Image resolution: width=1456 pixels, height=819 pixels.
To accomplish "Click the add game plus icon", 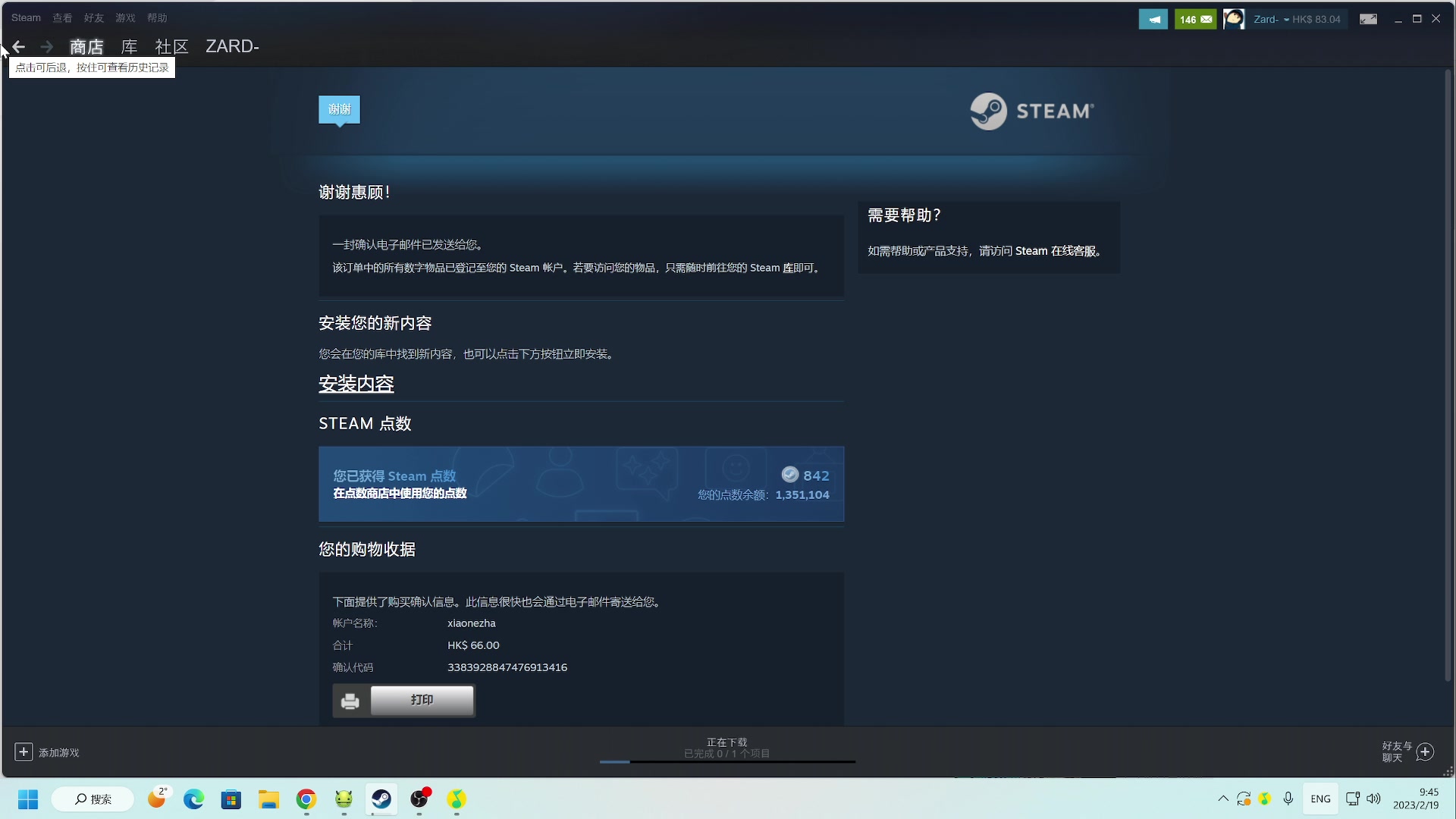I will point(24,752).
